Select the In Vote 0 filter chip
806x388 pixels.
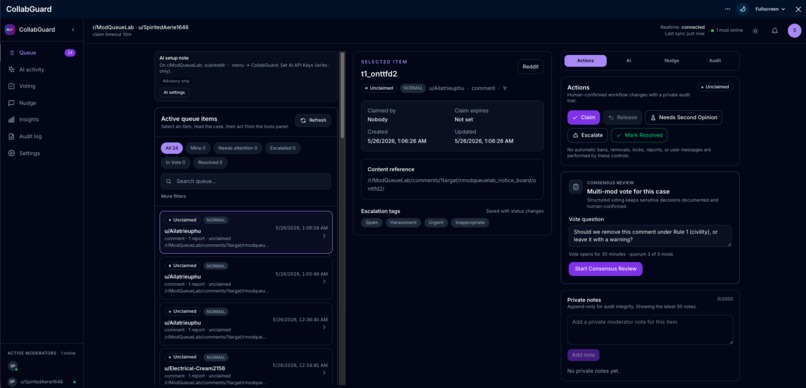click(x=176, y=163)
